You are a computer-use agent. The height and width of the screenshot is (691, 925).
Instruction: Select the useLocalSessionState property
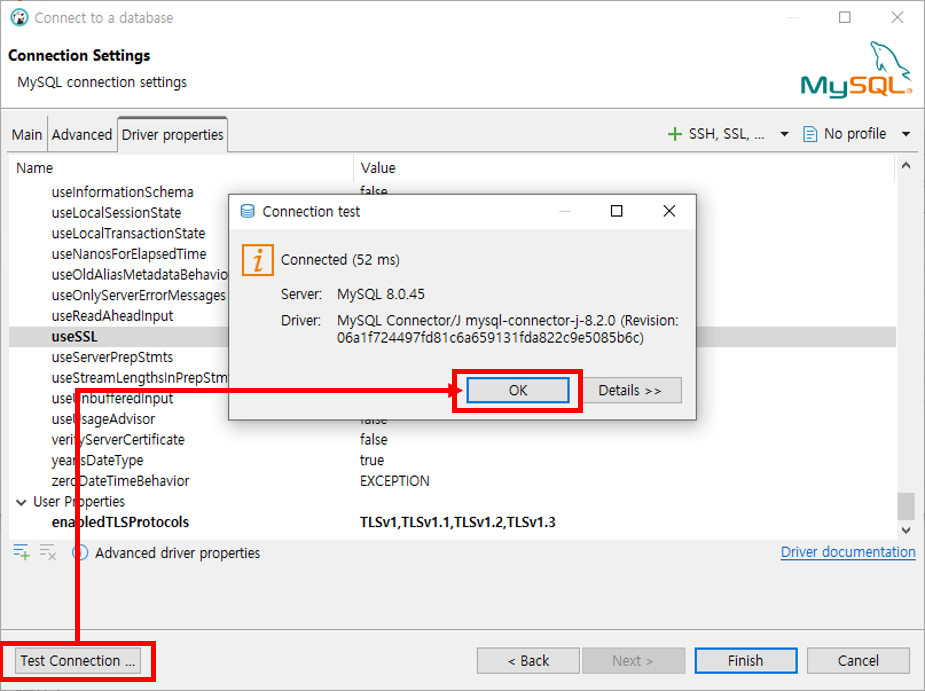point(116,213)
